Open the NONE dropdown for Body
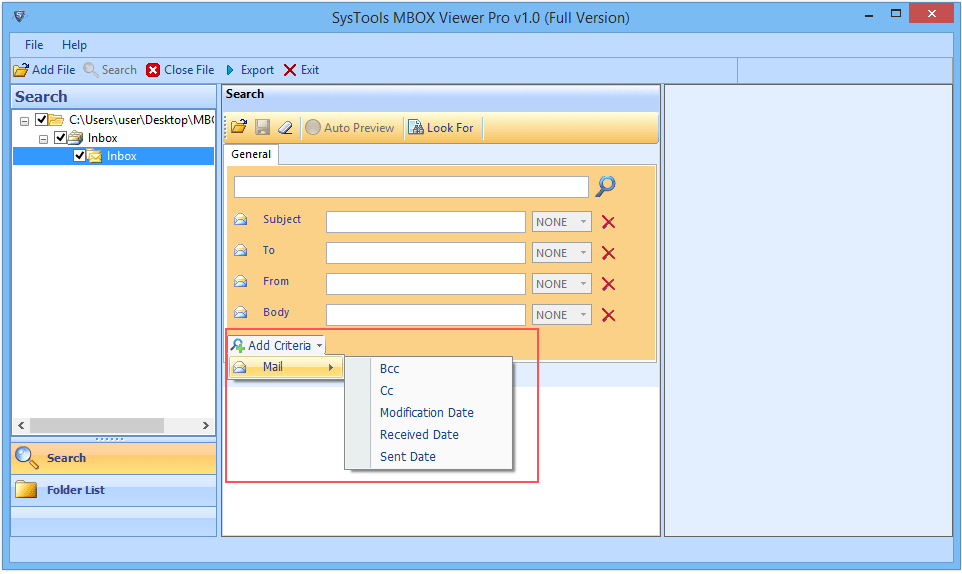The width and height of the screenshot is (962, 574). coord(561,315)
